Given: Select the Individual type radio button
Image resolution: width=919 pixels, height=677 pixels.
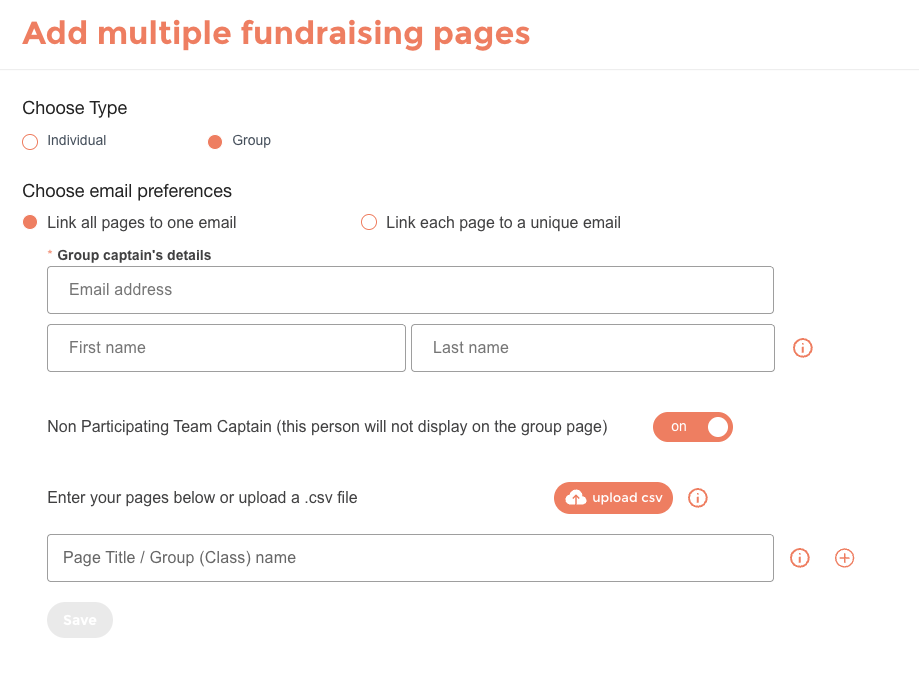Looking at the screenshot, I should click(x=30, y=142).
